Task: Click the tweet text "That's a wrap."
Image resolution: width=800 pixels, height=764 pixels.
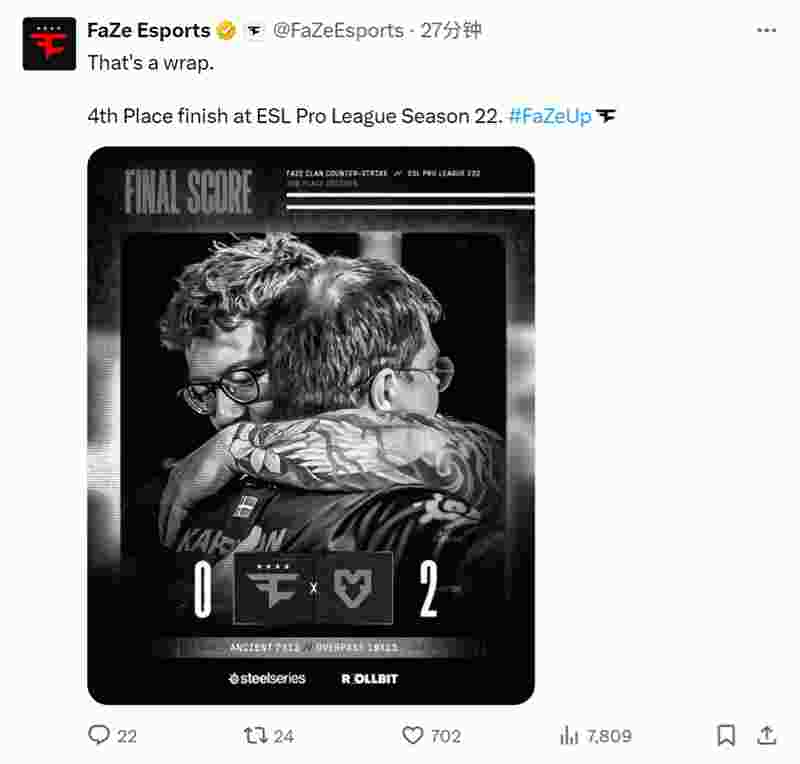Action: tap(151, 63)
